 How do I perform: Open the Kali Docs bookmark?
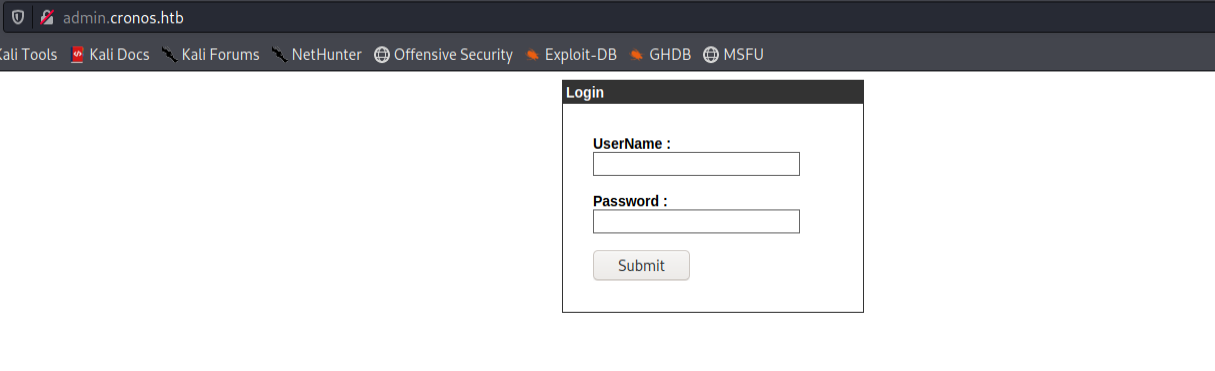[x=110, y=55]
